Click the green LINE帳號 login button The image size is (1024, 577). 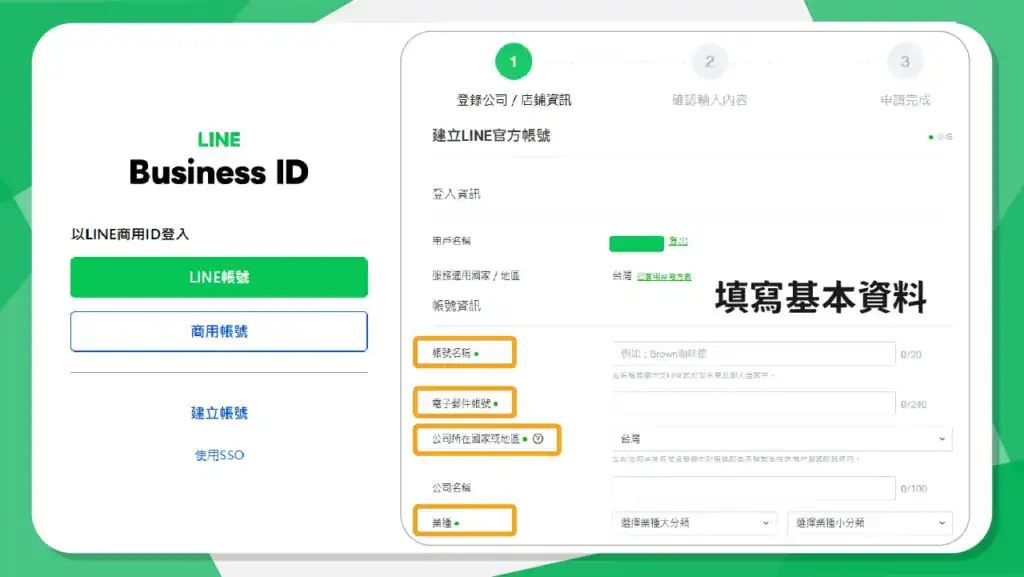(x=218, y=277)
